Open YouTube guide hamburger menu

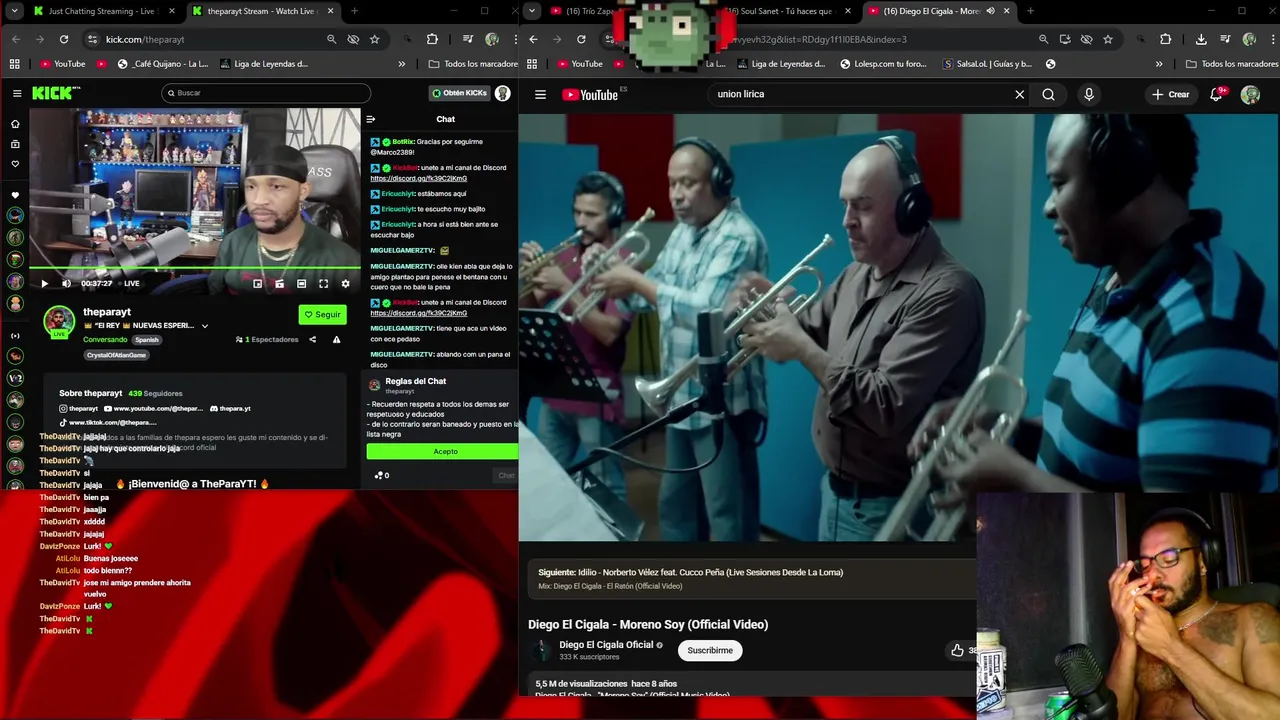click(540, 95)
